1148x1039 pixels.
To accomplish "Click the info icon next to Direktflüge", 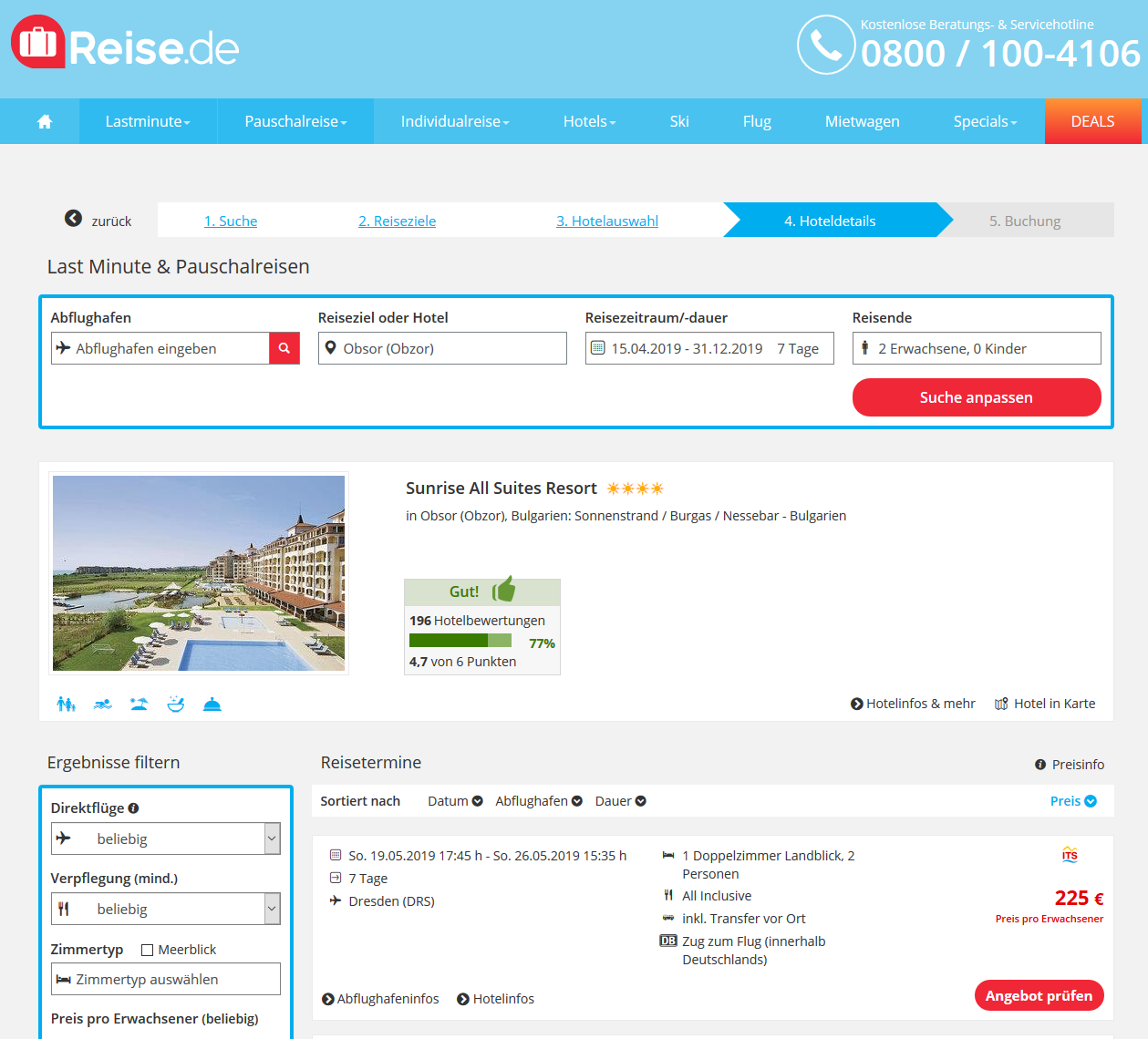I will (x=133, y=808).
